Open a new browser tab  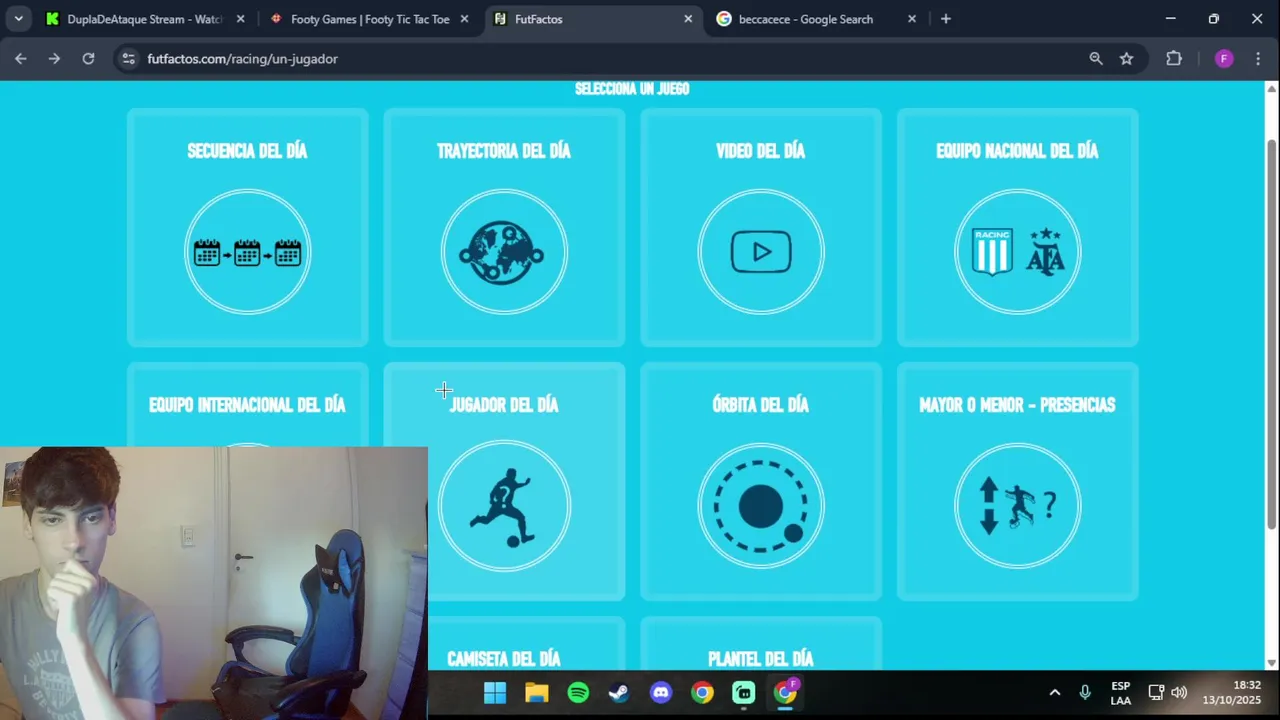946,19
